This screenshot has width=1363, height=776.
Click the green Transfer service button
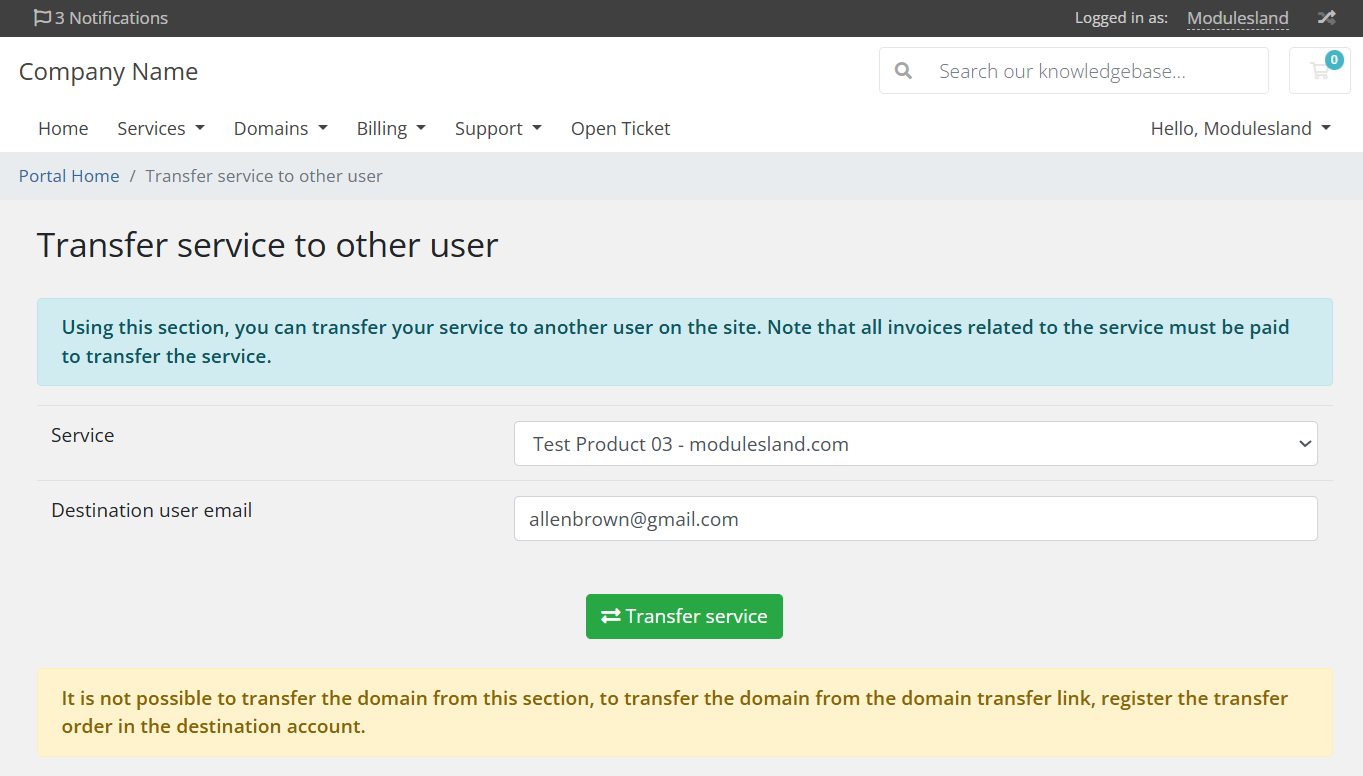(684, 616)
